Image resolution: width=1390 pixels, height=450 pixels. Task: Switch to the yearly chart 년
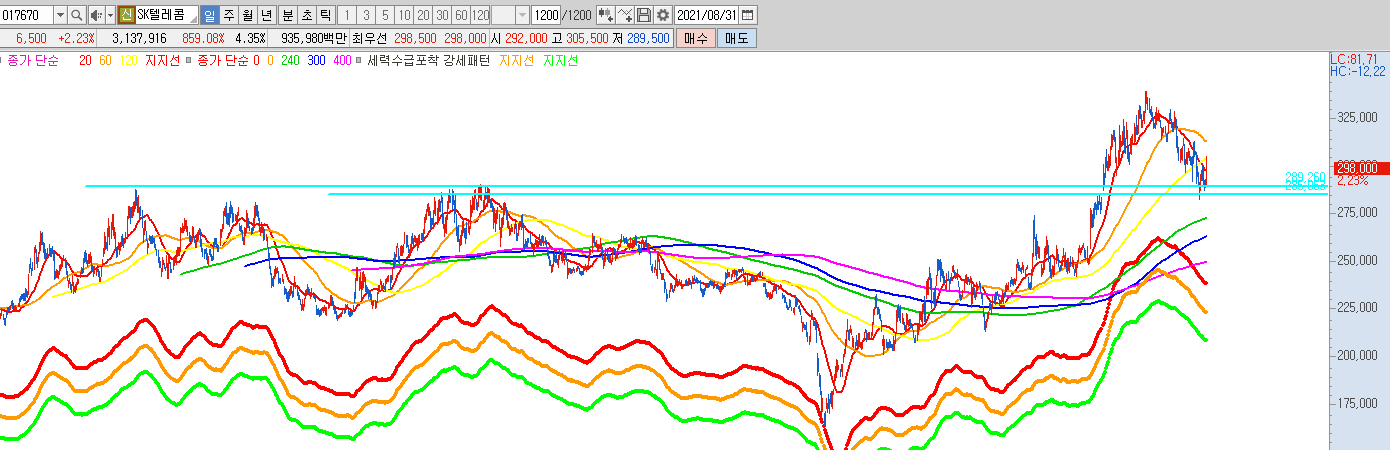tap(266, 15)
